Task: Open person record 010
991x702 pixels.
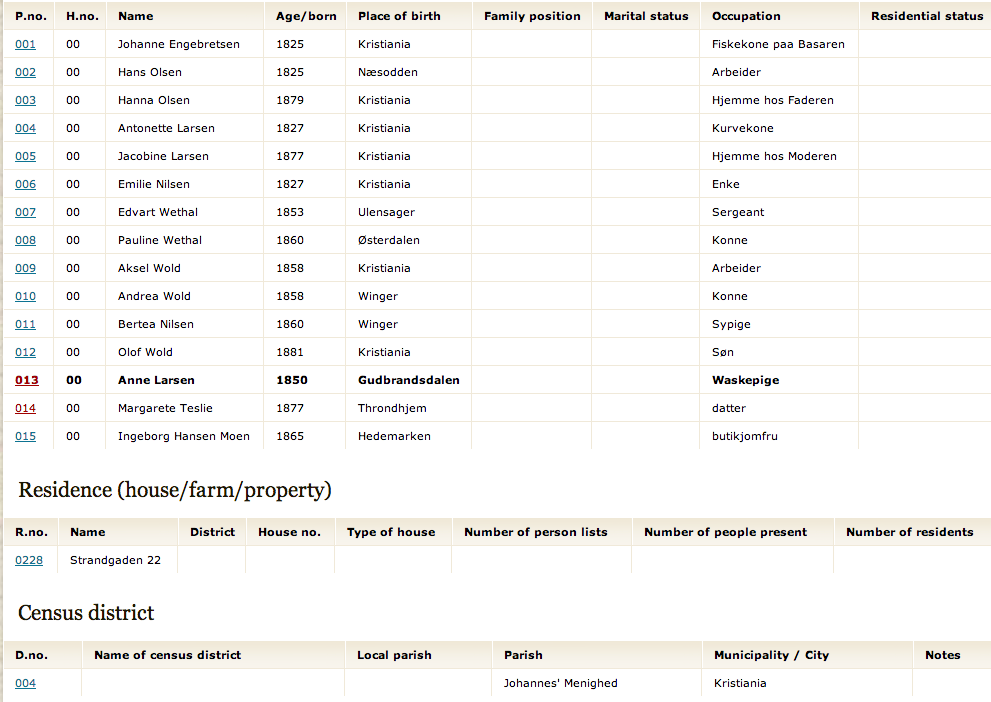Action: (x=25, y=296)
